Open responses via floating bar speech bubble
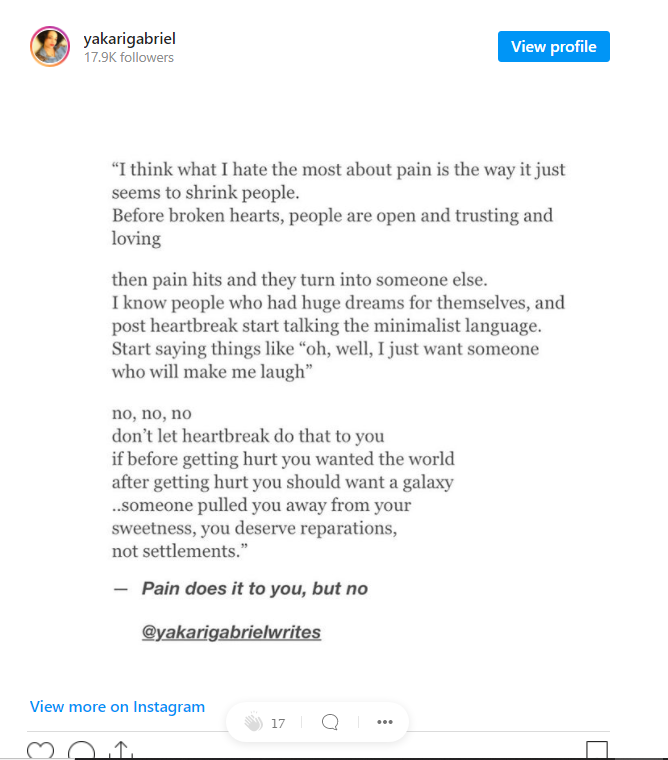The image size is (668, 760). point(330,722)
